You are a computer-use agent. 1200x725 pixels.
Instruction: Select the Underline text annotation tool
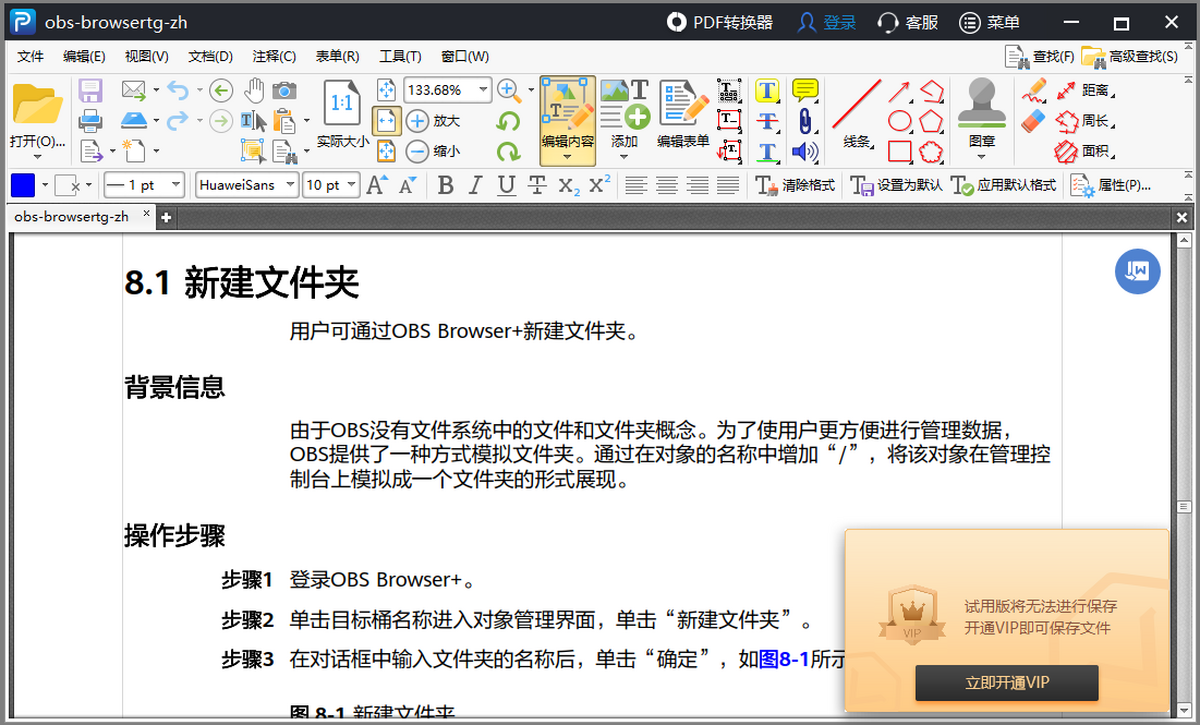[767, 151]
